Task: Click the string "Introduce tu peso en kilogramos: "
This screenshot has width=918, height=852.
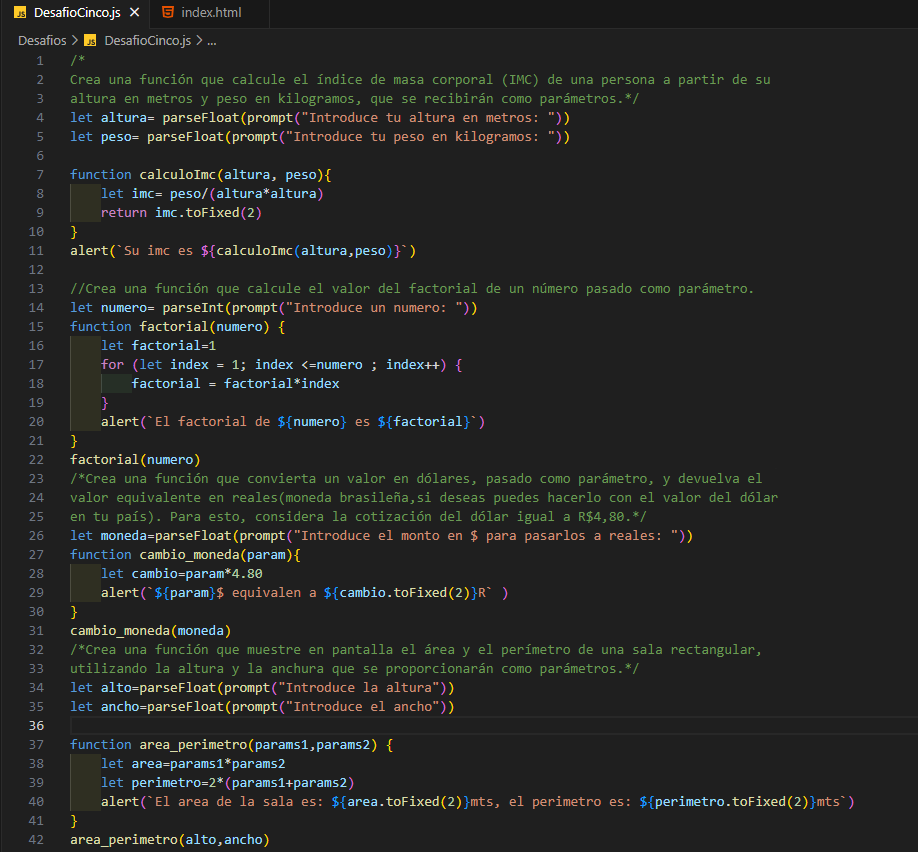Action: 420,136
